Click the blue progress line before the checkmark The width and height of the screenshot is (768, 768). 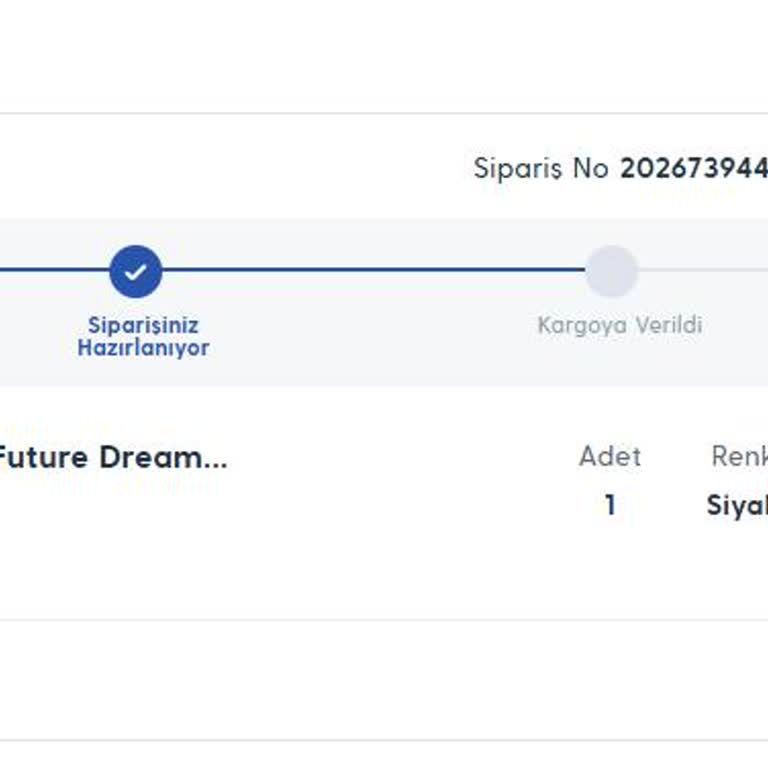(x=54, y=269)
